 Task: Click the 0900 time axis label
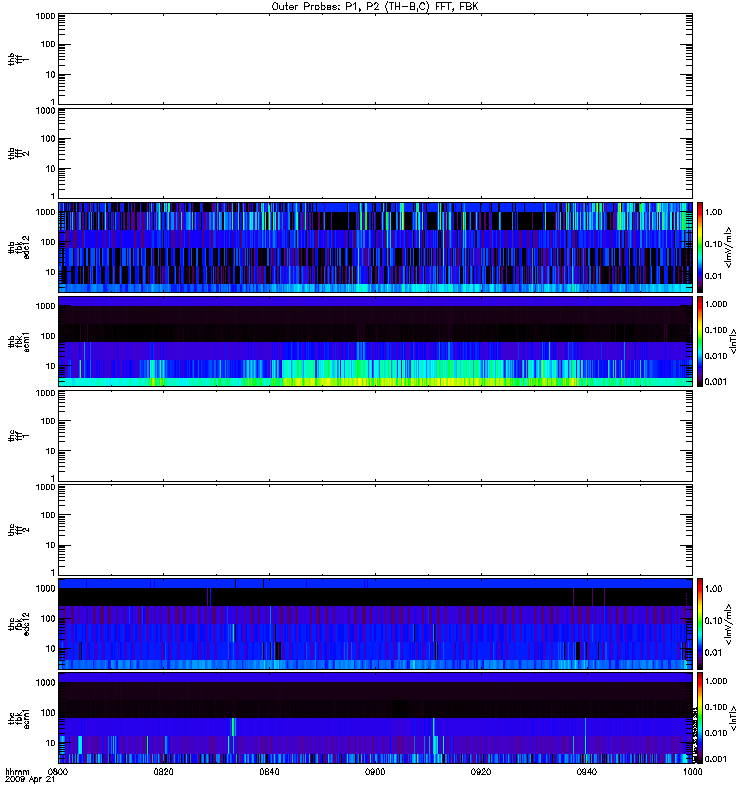(375, 773)
